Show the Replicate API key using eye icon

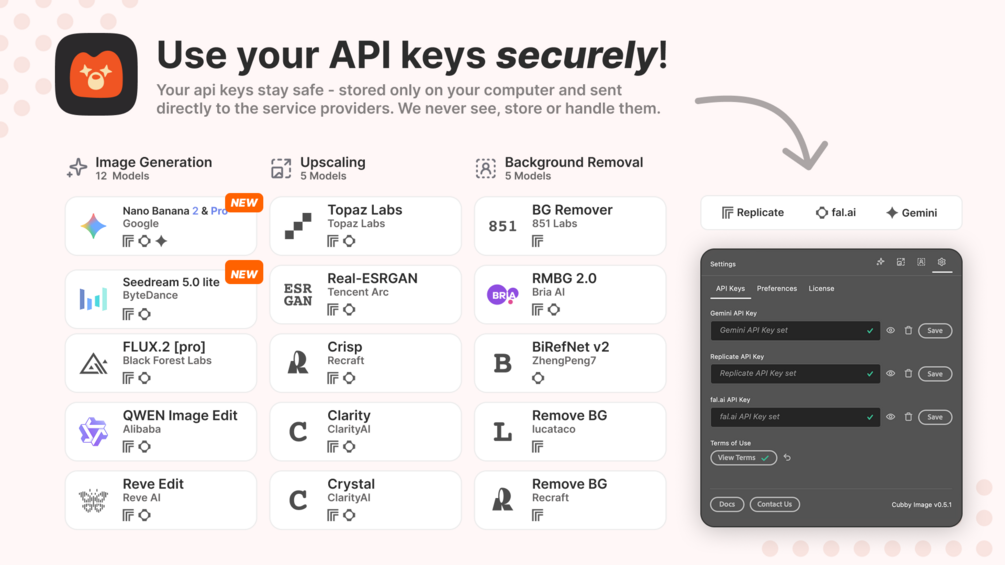pyautogui.click(x=890, y=373)
